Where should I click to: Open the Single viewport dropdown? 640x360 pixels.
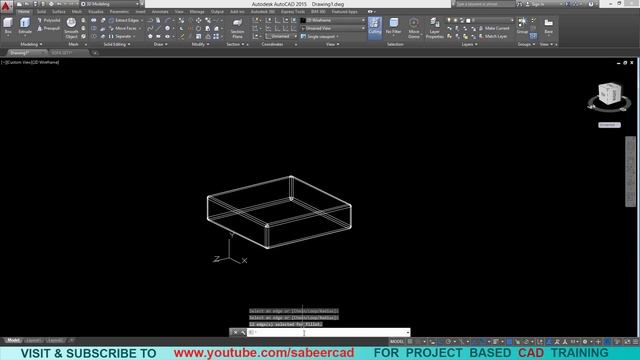click(320, 36)
